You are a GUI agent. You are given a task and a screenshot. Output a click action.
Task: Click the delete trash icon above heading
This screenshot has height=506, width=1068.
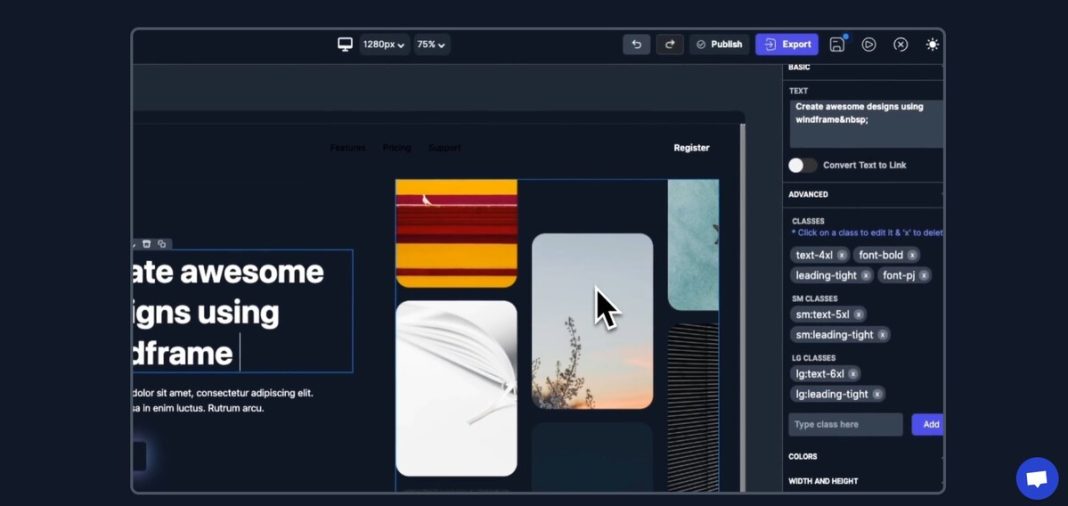point(146,244)
